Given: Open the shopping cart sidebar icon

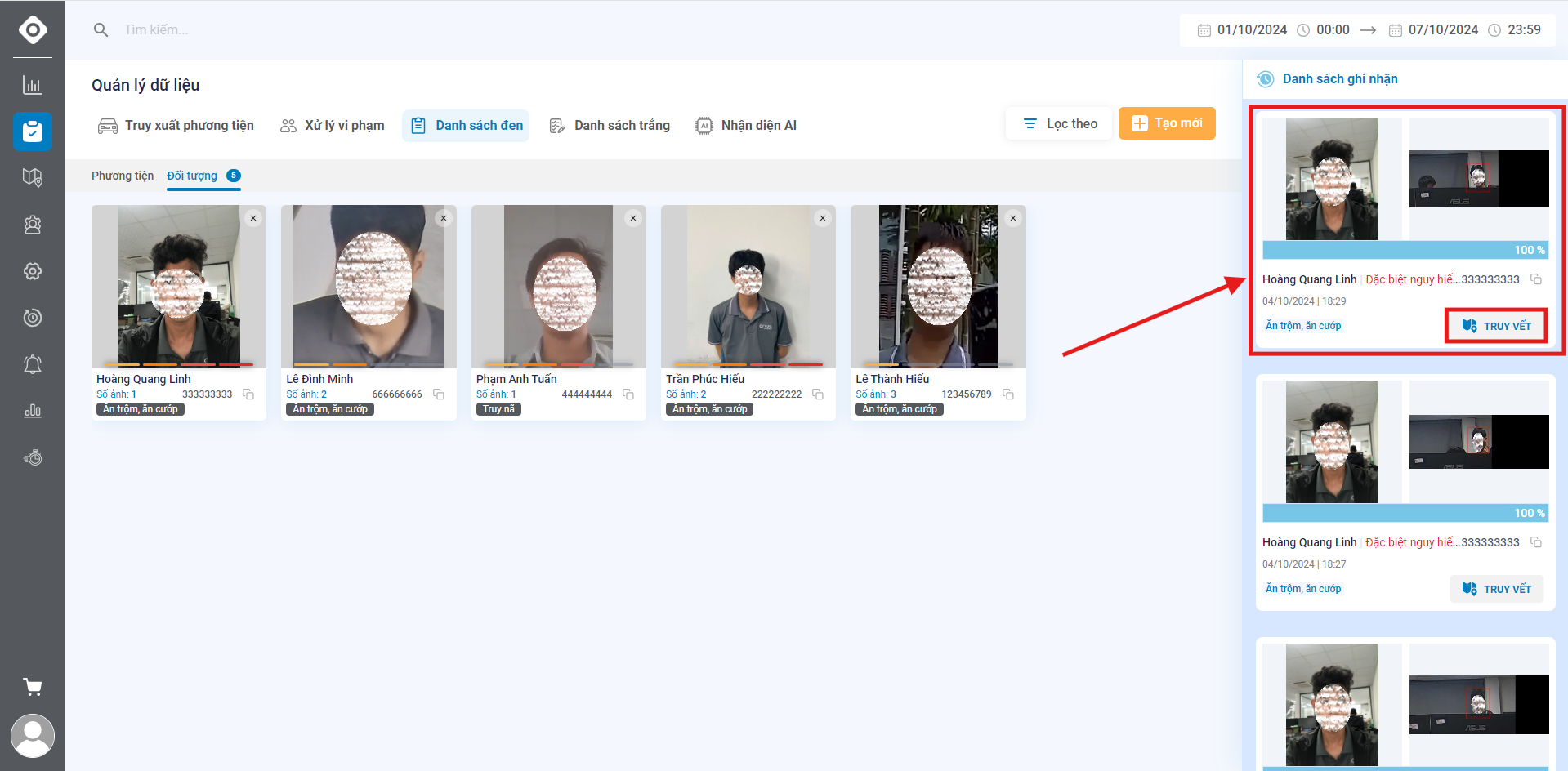Looking at the screenshot, I should (33, 687).
